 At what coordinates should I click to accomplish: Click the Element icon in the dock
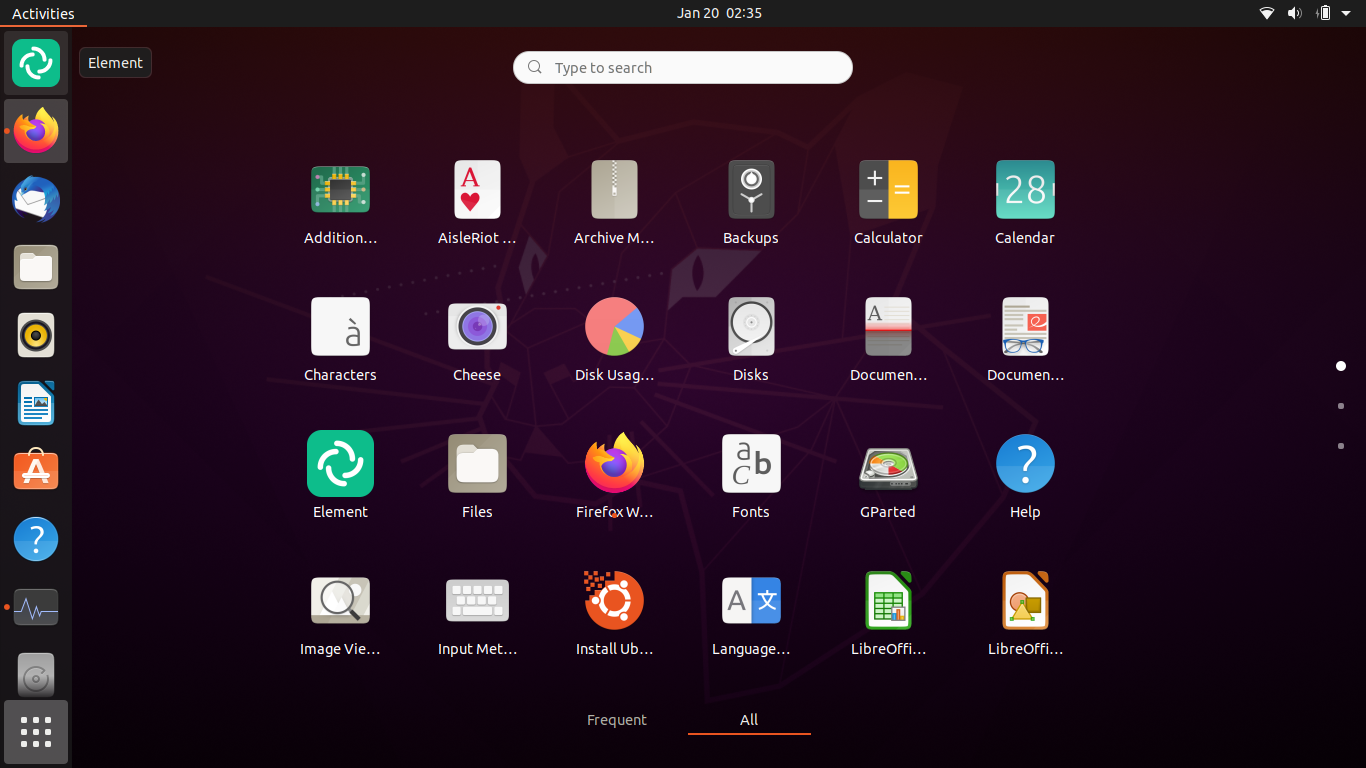pyautogui.click(x=36, y=63)
